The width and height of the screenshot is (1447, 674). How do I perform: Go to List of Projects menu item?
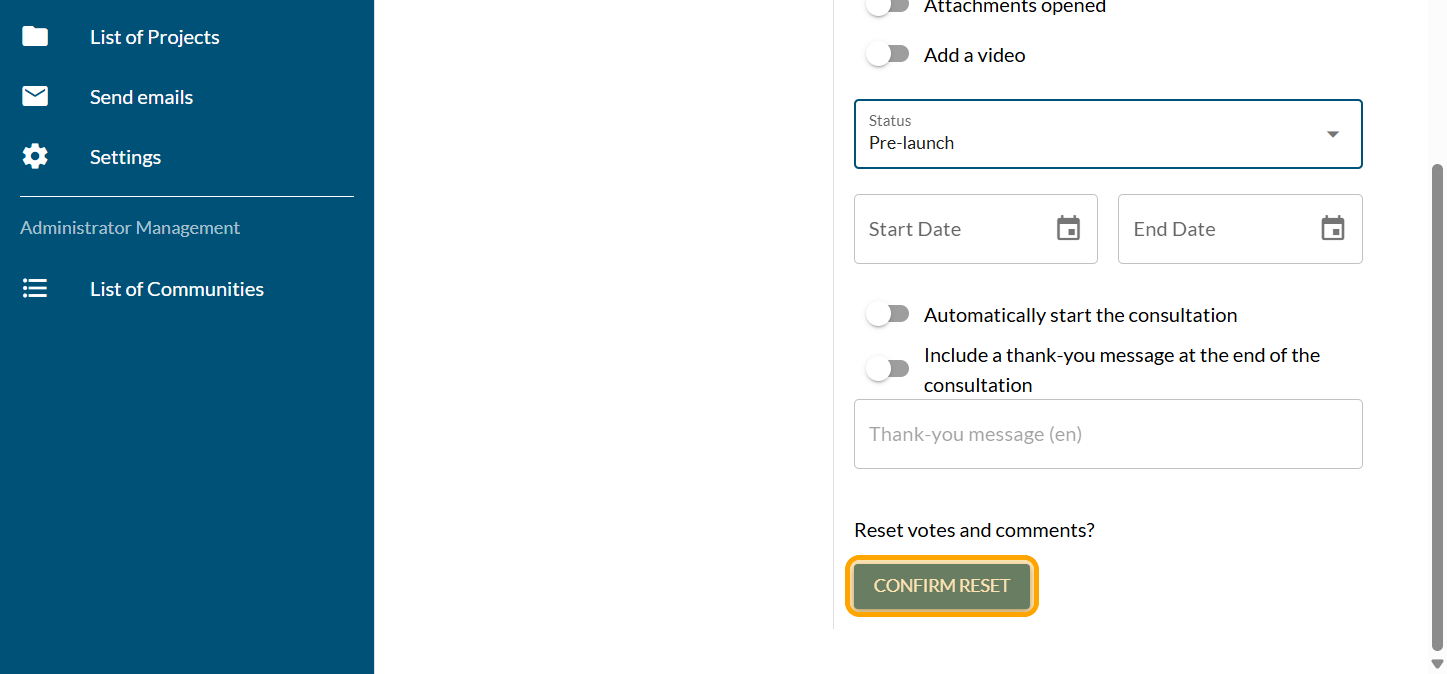[x=154, y=37]
